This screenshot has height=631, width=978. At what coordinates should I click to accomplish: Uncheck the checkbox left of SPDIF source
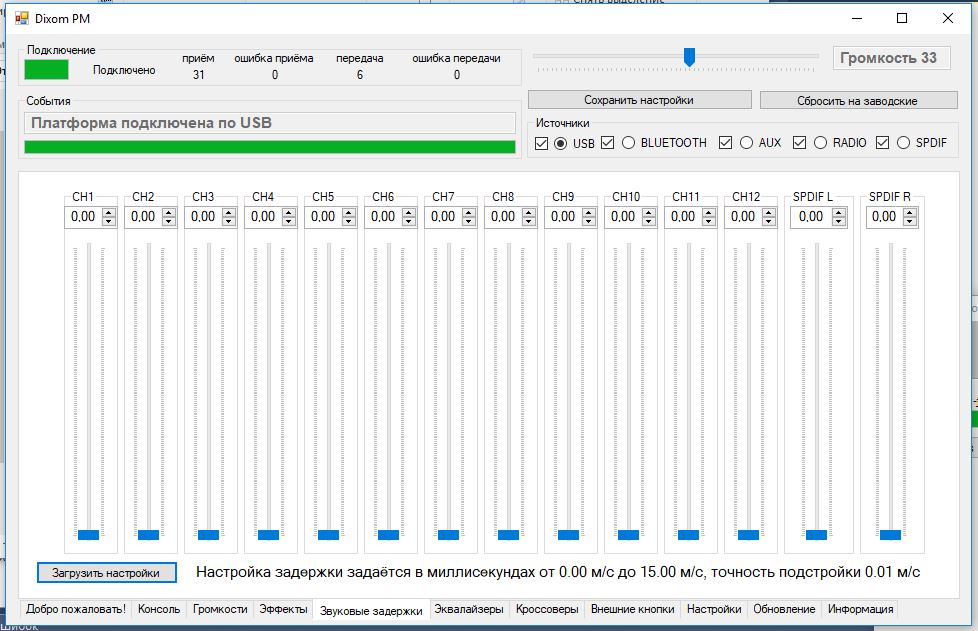click(x=883, y=143)
